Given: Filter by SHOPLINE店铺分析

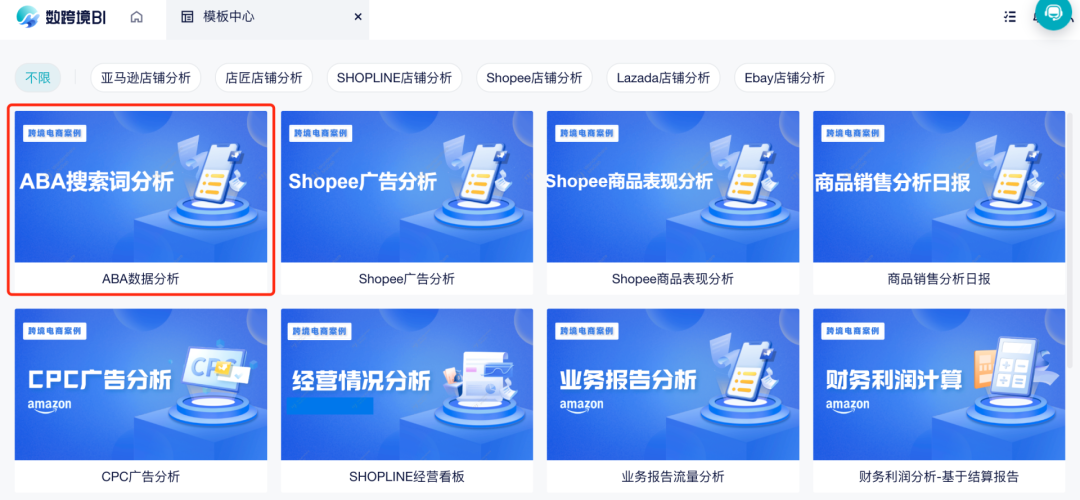Looking at the screenshot, I should pos(394,78).
